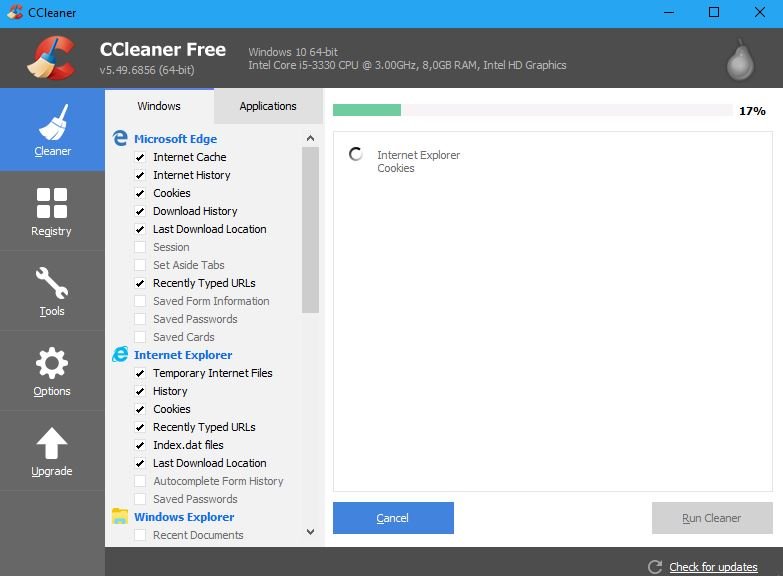Click the Cancel button

tap(393, 518)
